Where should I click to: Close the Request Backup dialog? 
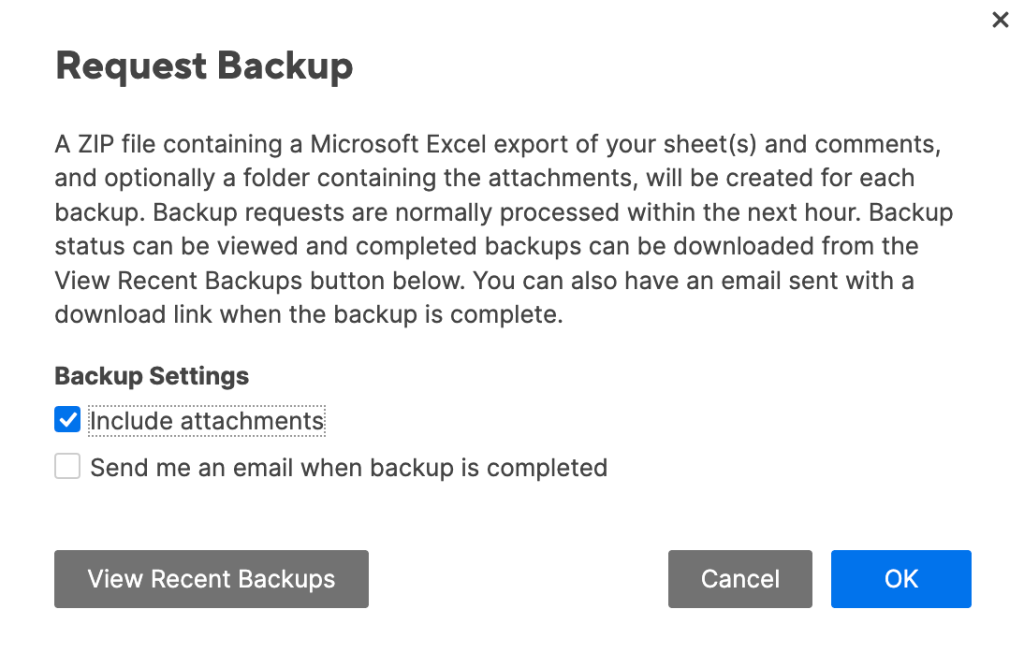(999, 20)
